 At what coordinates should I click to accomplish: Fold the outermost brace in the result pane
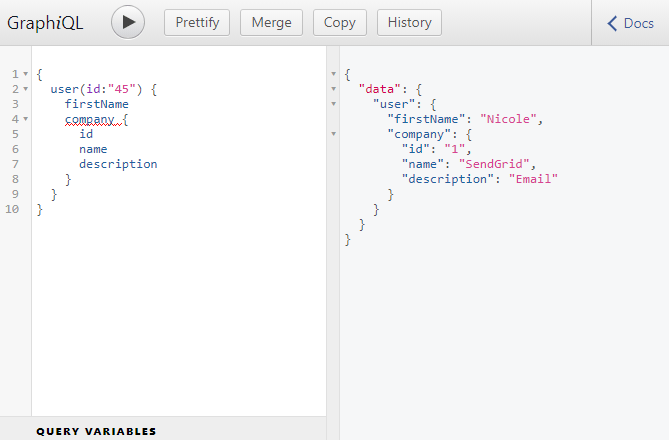333,75
